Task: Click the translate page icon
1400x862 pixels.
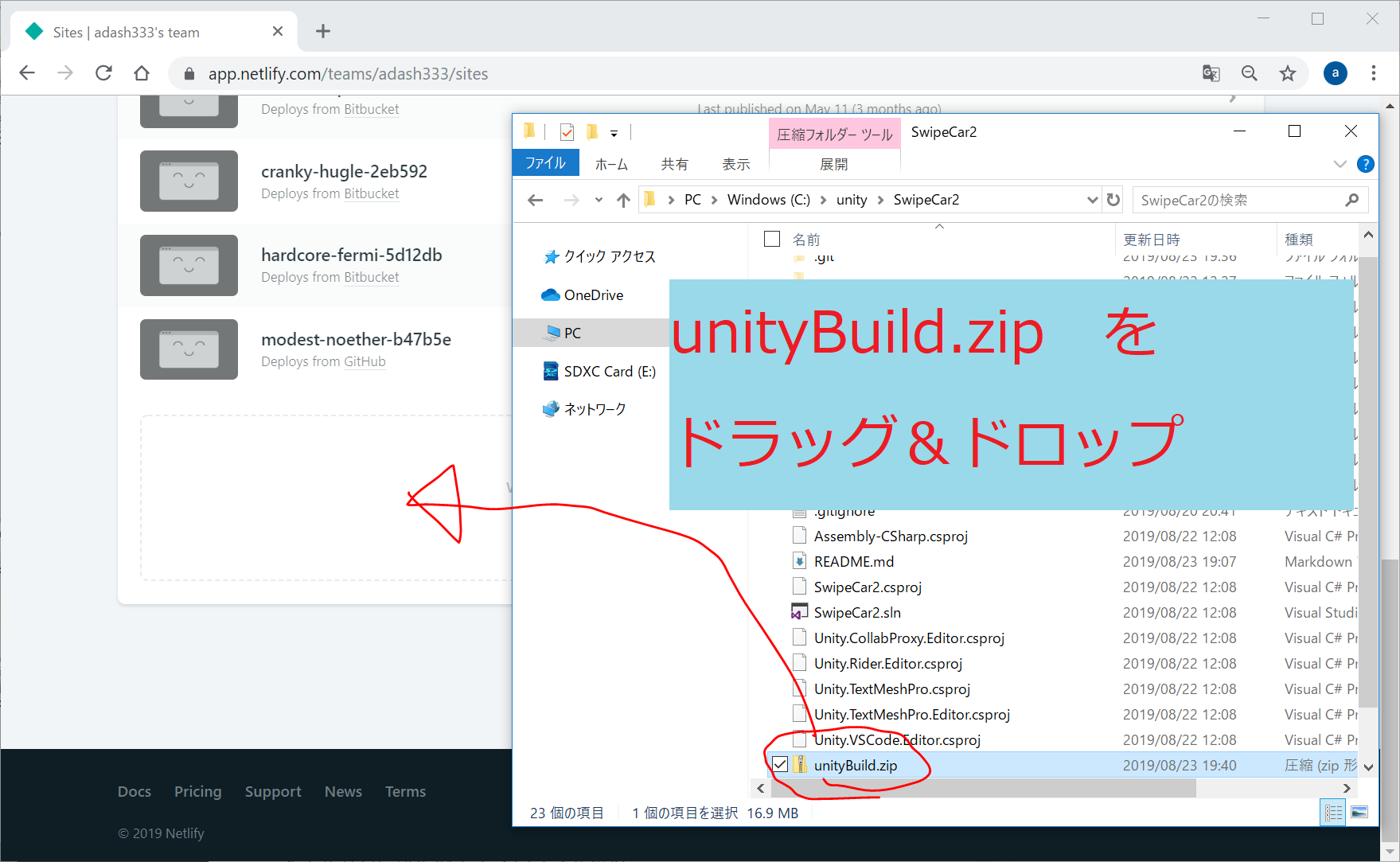Action: pos(1211,73)
